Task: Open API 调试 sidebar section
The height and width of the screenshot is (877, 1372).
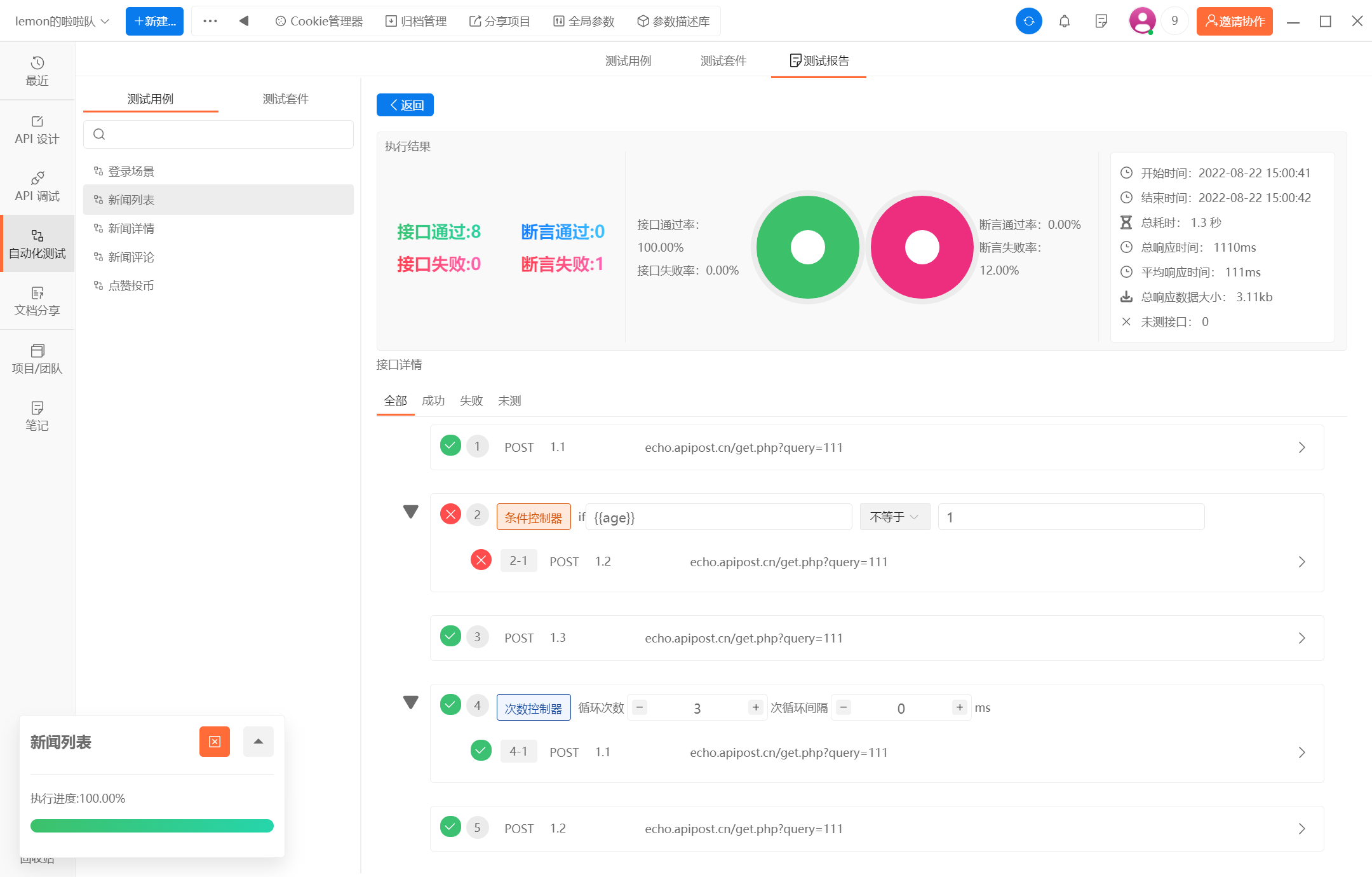Action: [37, 187]
